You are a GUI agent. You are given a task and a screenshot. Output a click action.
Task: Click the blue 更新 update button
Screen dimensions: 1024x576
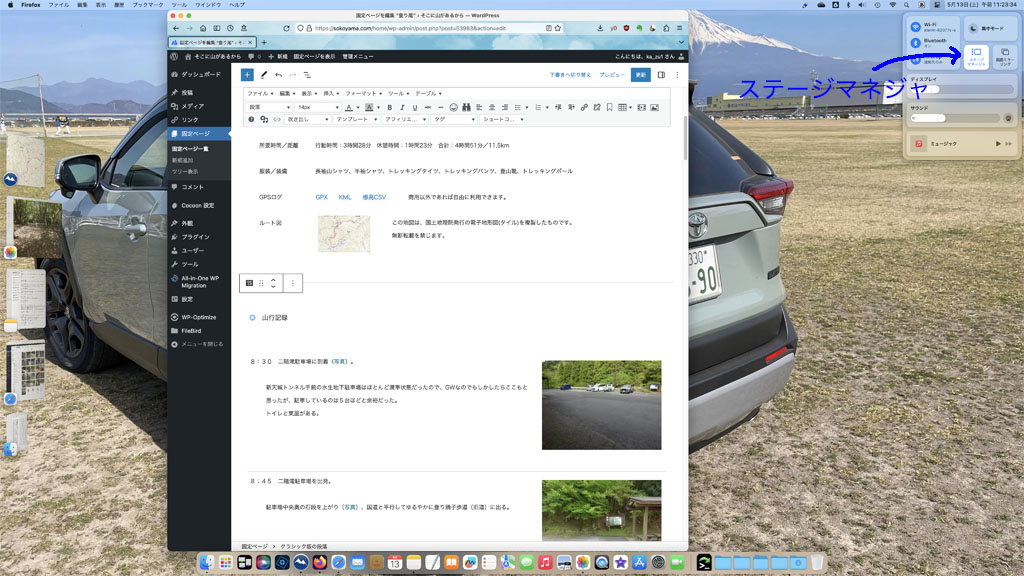click(640, 74)
